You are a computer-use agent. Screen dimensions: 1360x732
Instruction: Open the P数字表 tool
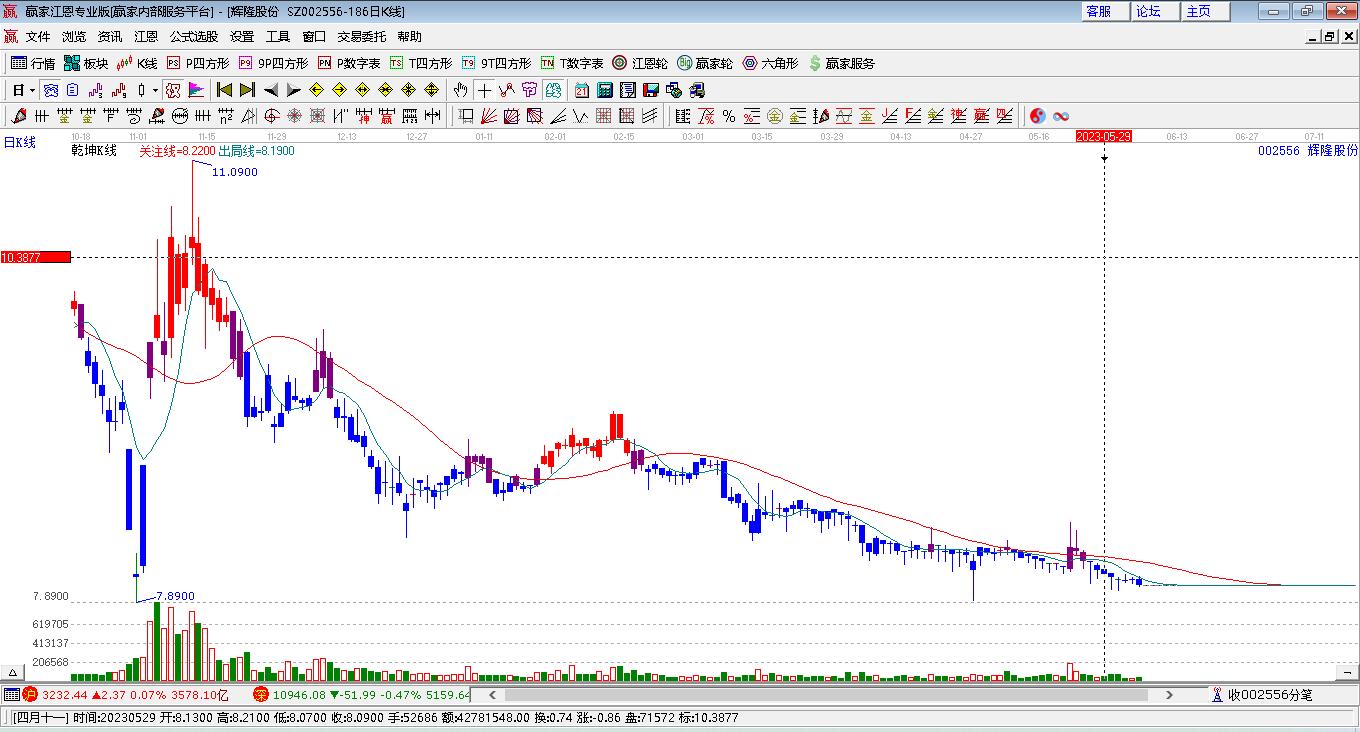coord(349,63)
